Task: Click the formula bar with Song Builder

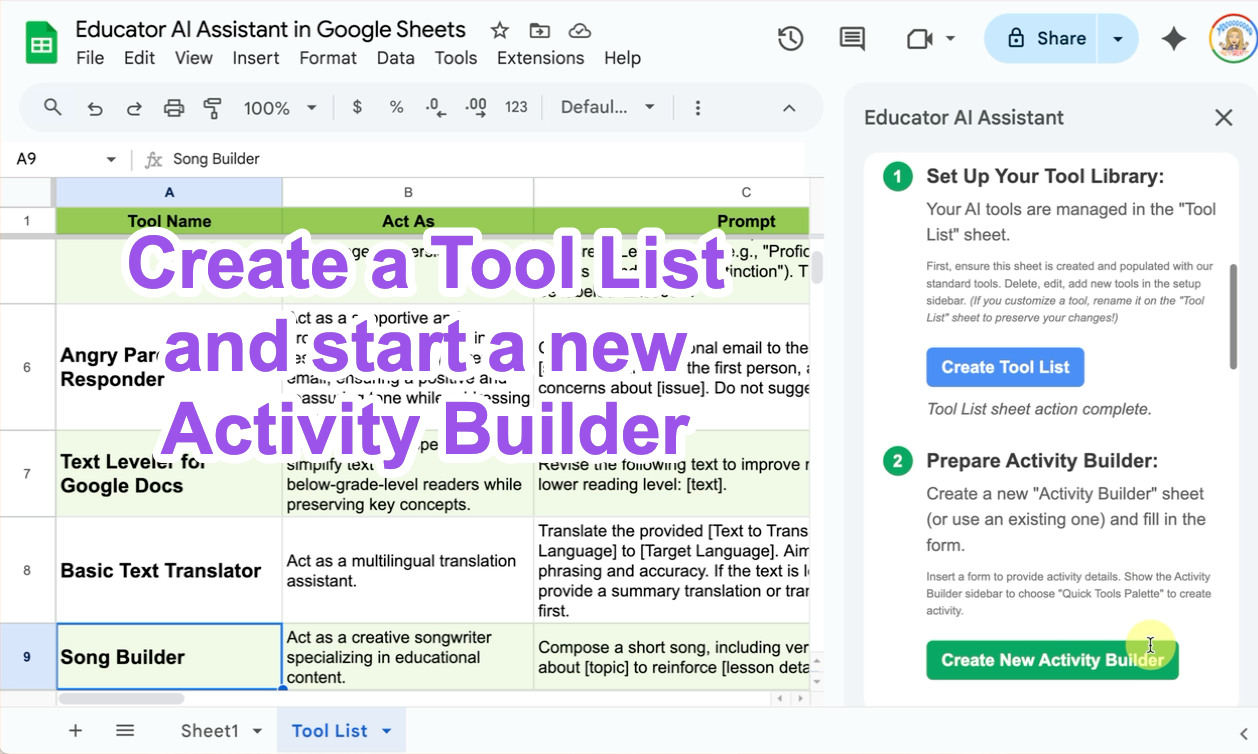Action: click(486, 159)
